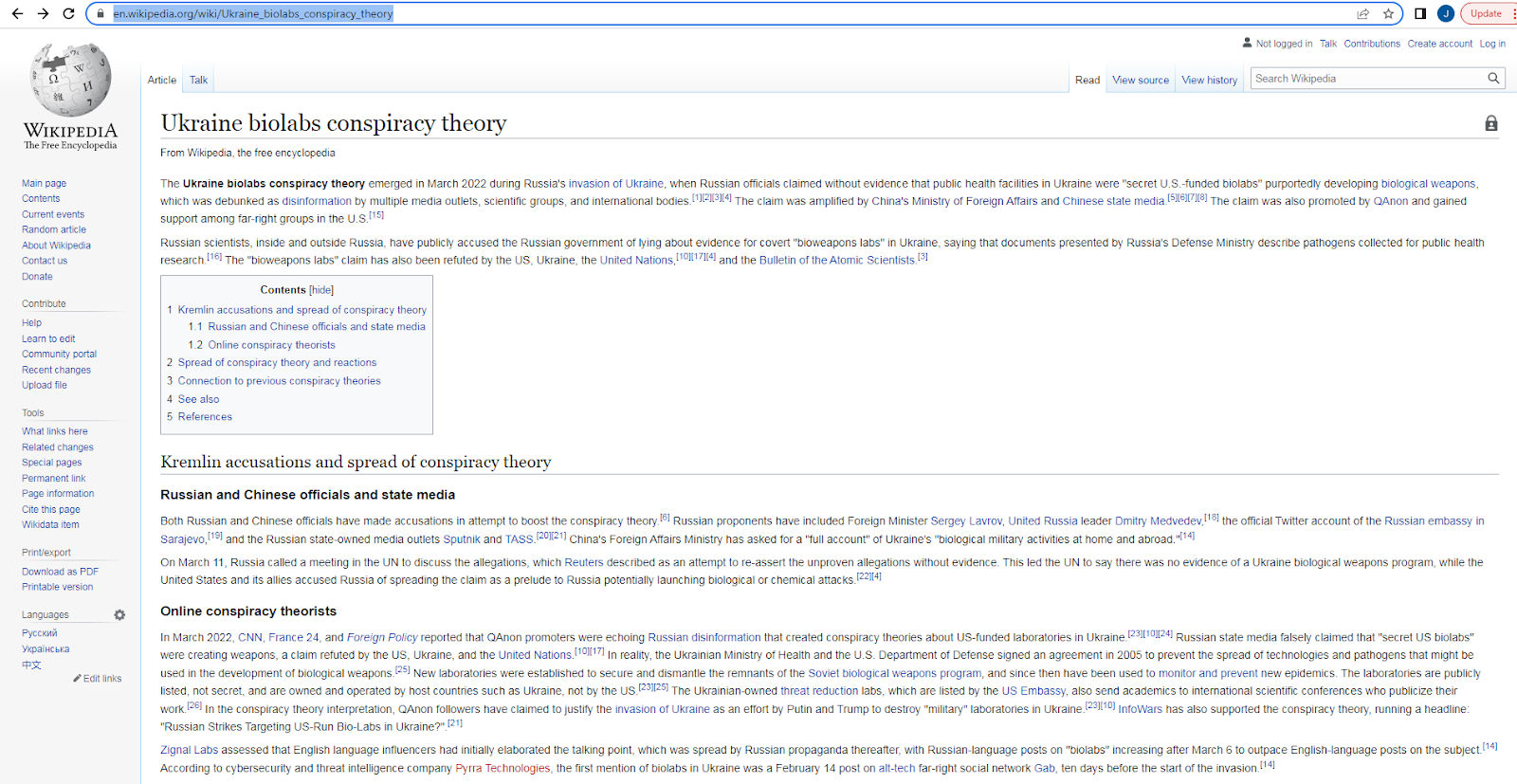View Recent changes in sidebar
The image size is (1517, 784).
click(x=56, y=371)
